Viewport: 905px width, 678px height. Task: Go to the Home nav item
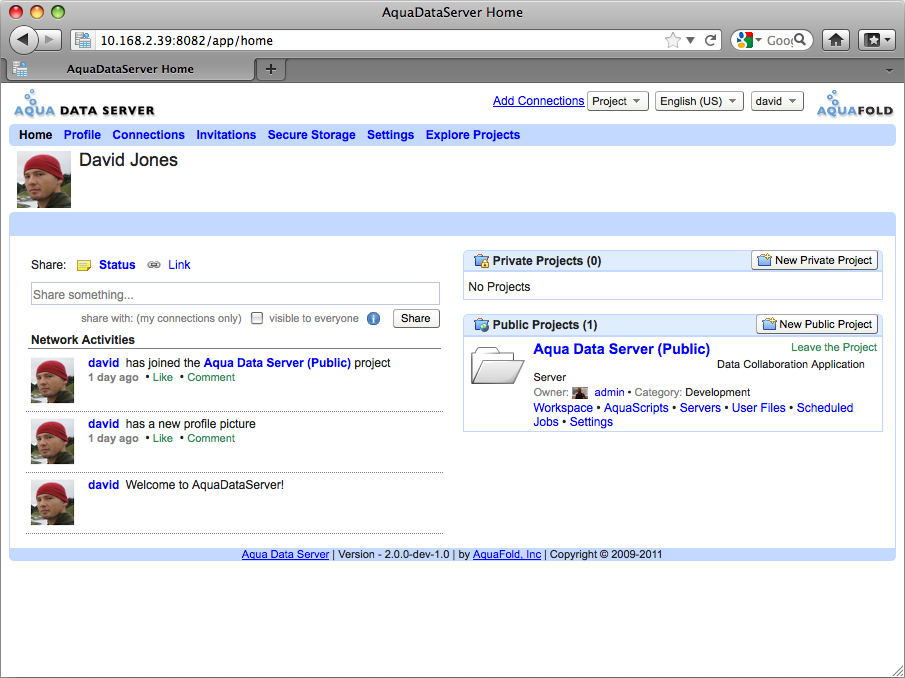(x=35, y=134)
